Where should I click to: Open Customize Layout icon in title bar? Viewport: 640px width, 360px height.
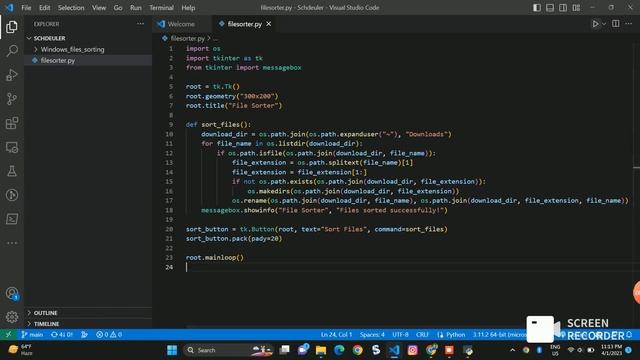(576, 8)
